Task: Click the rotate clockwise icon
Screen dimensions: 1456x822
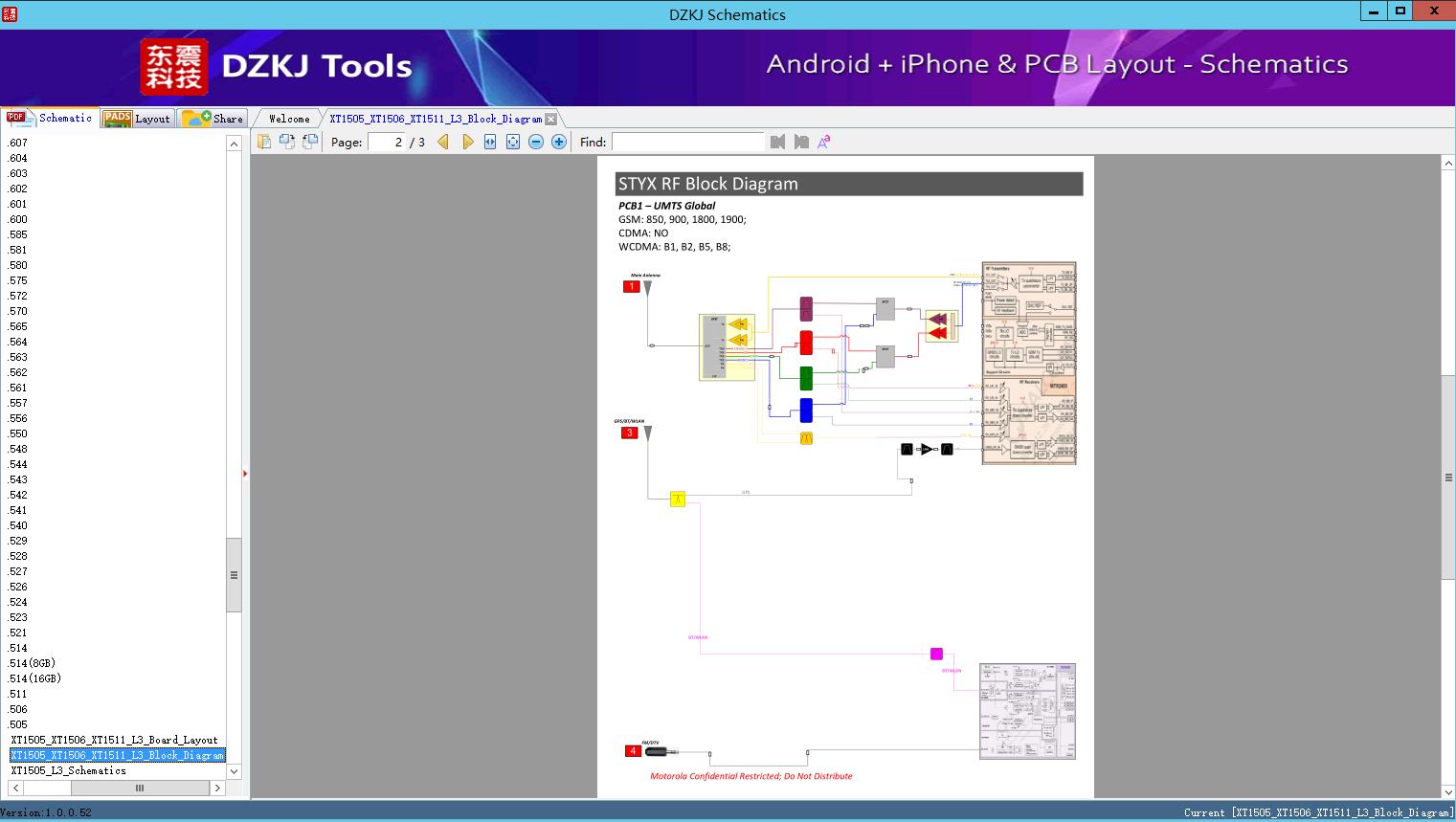Action: (x=310, y=142)
